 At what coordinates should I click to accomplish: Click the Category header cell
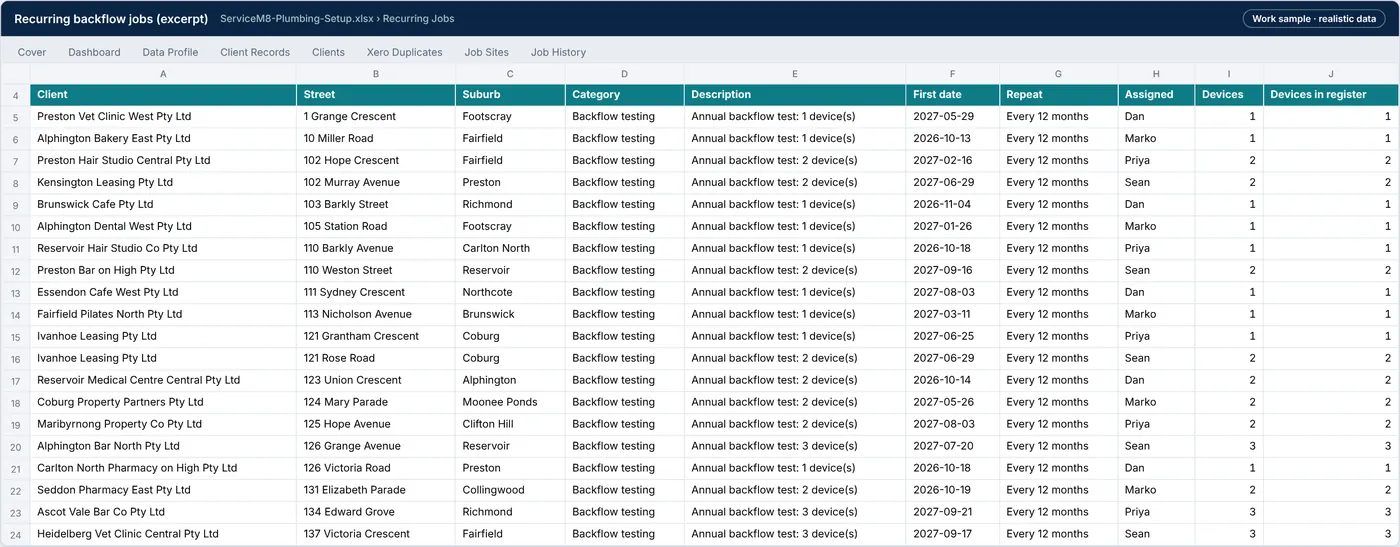pyautogui.click(x=625, y=95)
